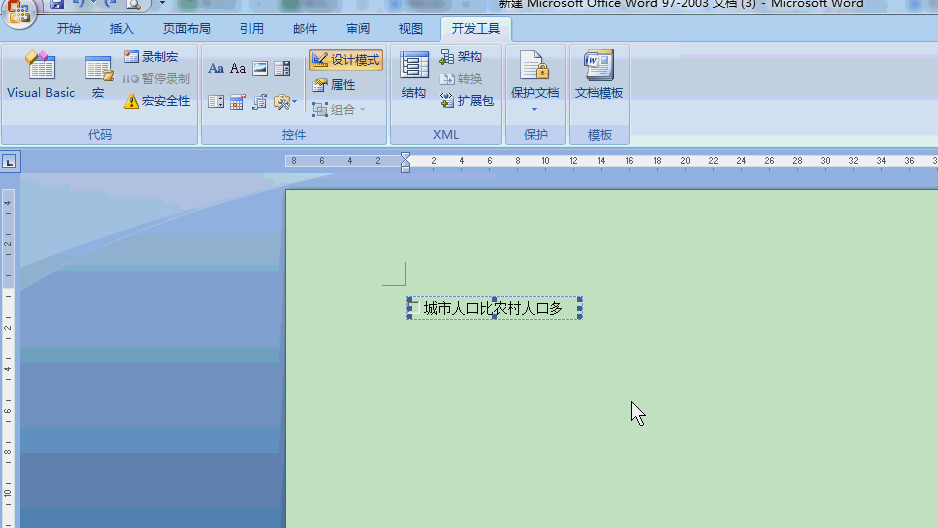Screen dimensions: 938x528
Task: Click the right-middle handle of checkbox control
Action: click(580, 308)
